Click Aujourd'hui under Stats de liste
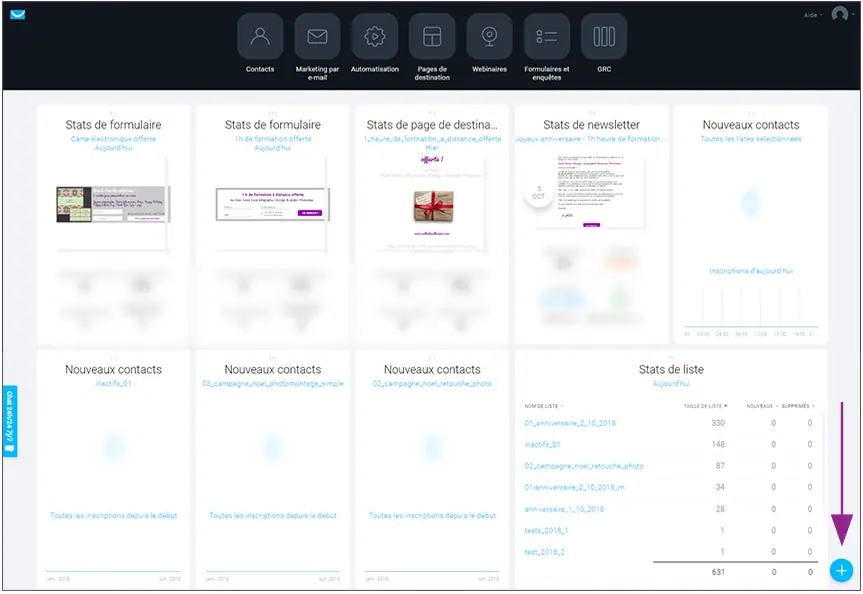Viewport: 863px width, 594px height. (x=671, y=383)
